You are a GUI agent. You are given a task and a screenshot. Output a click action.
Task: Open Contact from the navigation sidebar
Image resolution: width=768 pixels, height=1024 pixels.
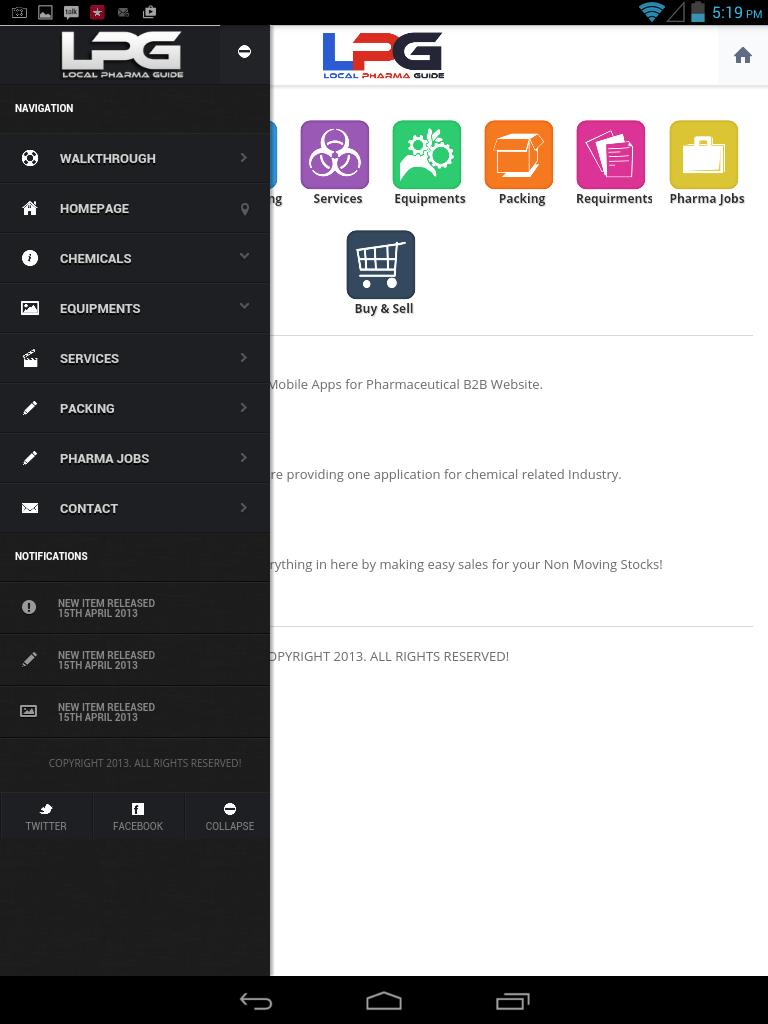pyautogui.click(x=135, y=508)
